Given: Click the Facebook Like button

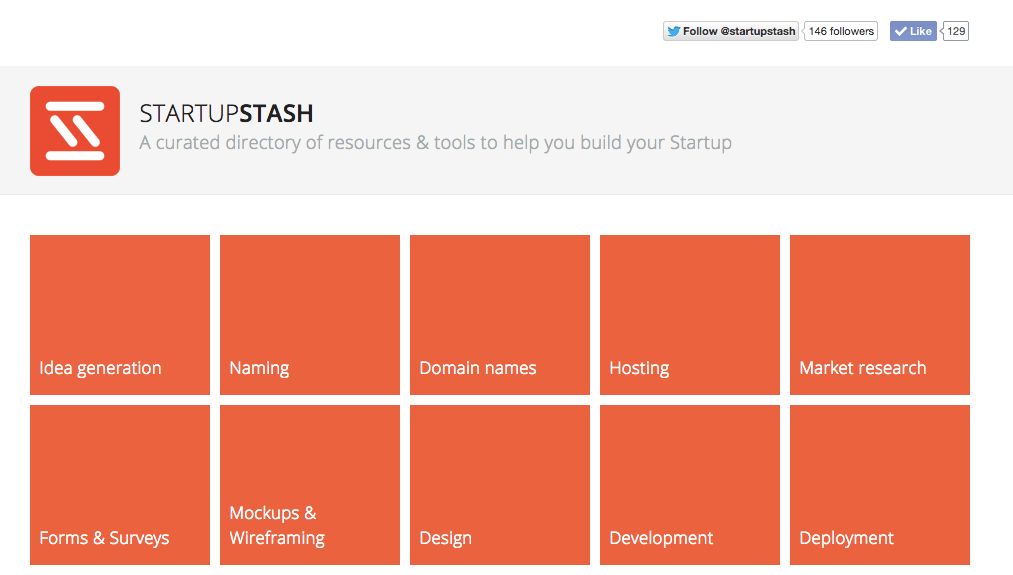Looking at the screenshot, I should click(x=912, y=31).
